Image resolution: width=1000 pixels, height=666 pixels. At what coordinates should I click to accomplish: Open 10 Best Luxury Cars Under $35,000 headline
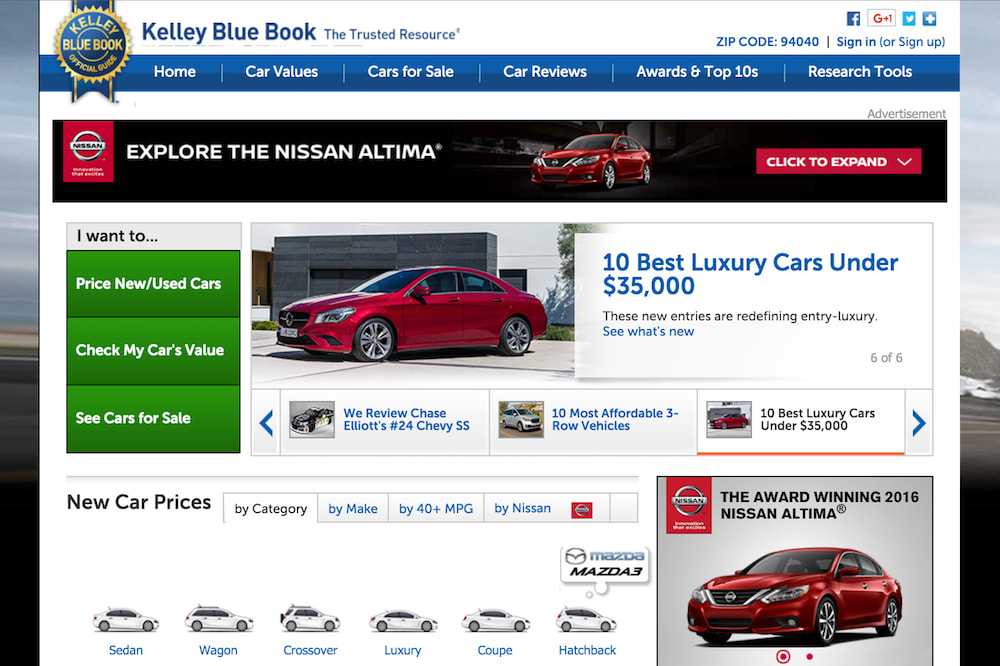[x=750, y=274]
